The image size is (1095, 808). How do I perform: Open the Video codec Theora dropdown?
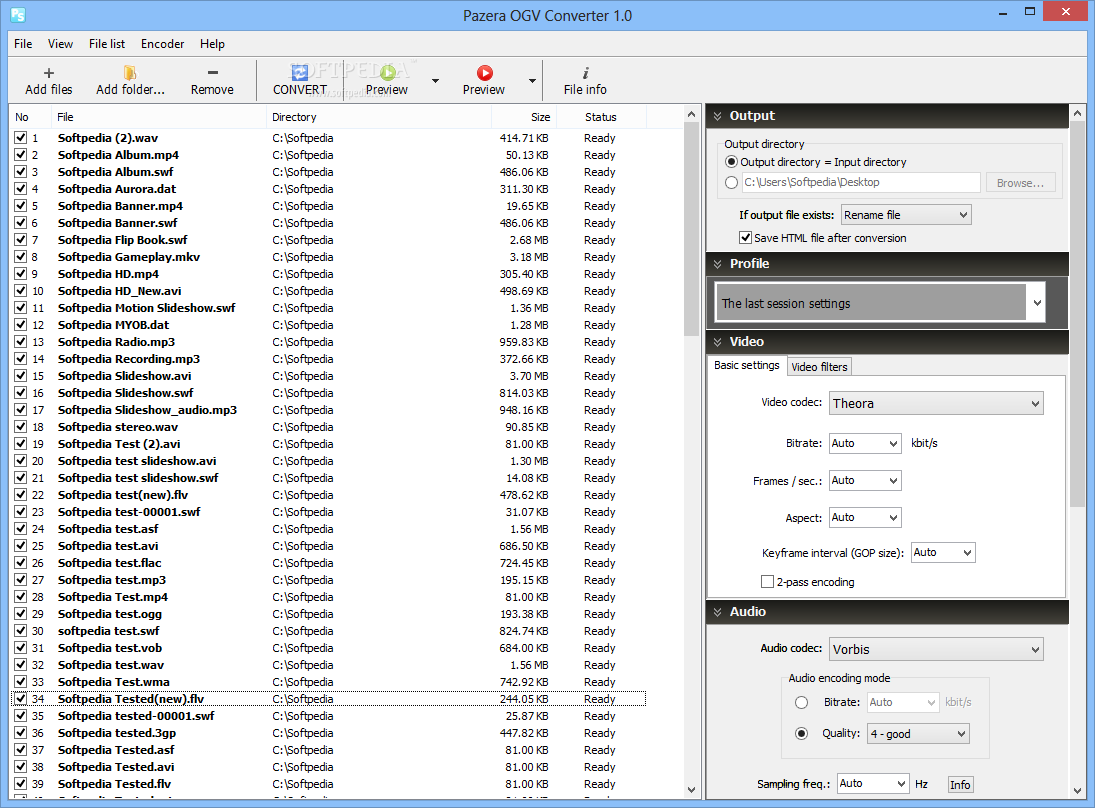point(936,403)
